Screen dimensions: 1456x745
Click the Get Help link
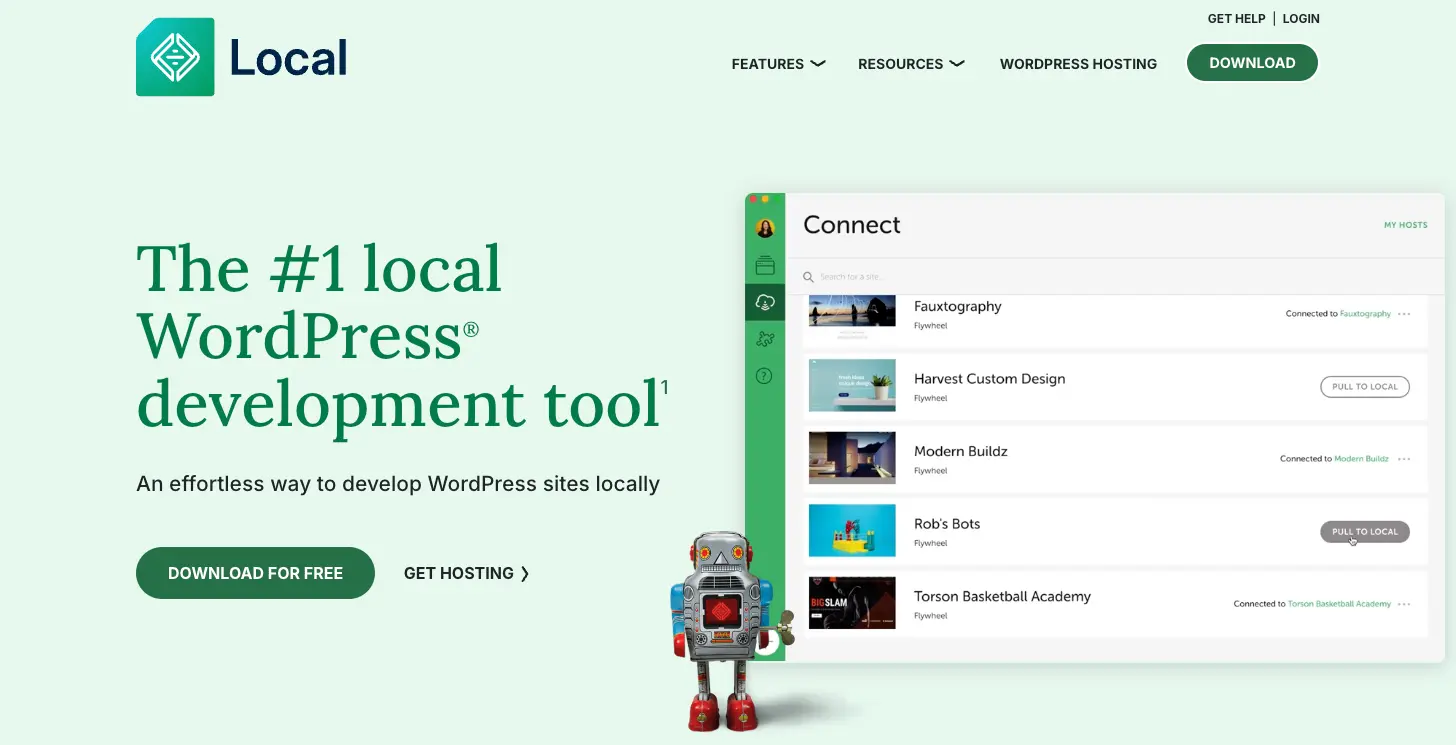1236,19
